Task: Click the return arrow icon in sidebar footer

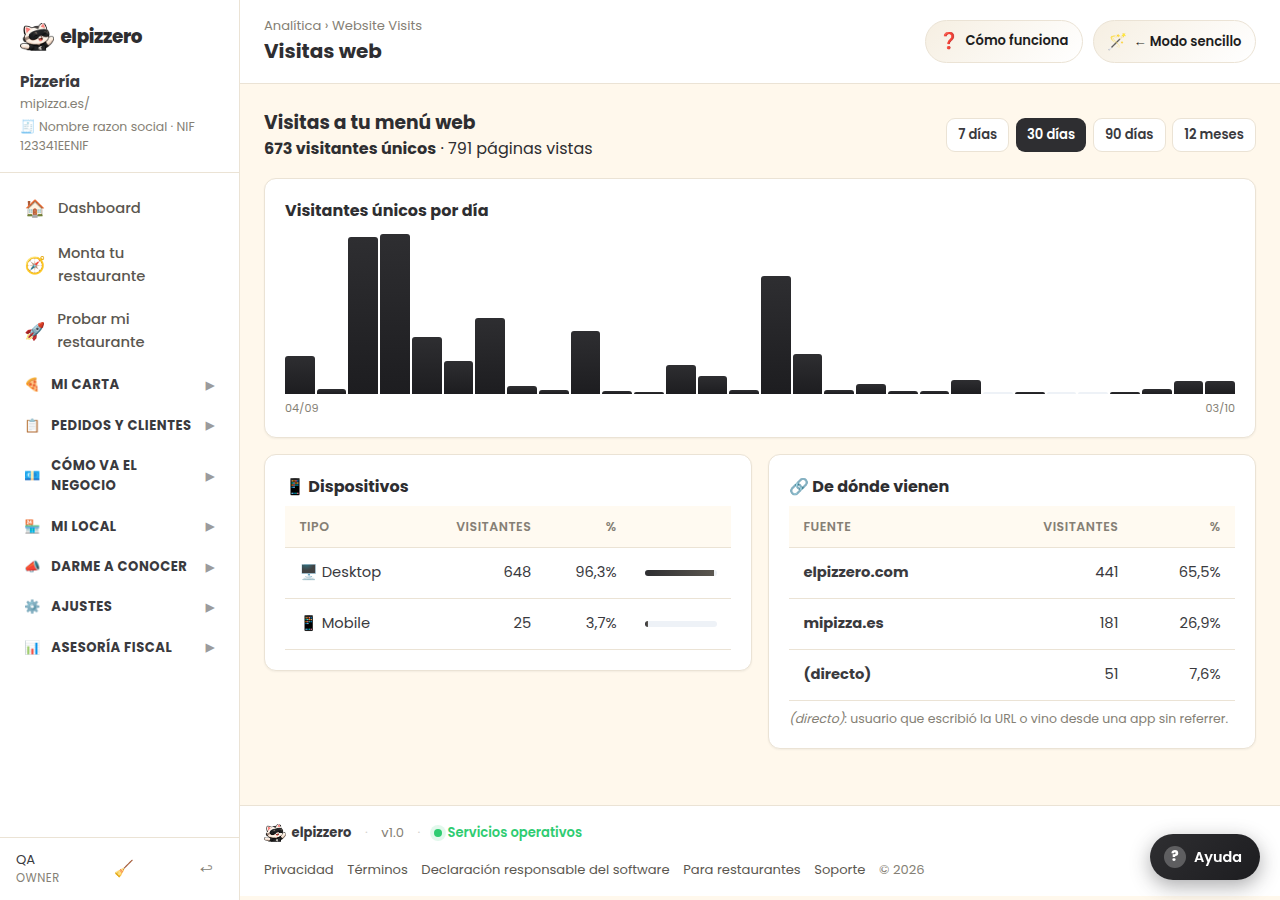Action: [206, 868]
